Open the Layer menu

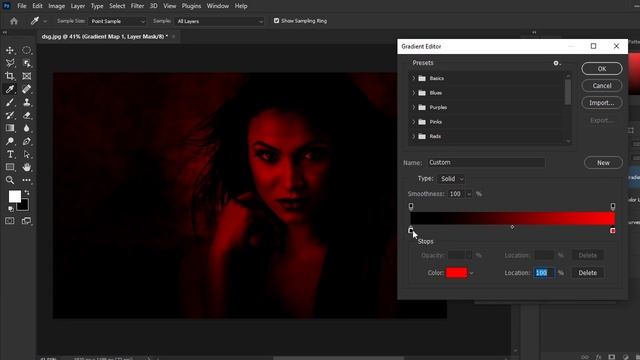click(78, 6)
